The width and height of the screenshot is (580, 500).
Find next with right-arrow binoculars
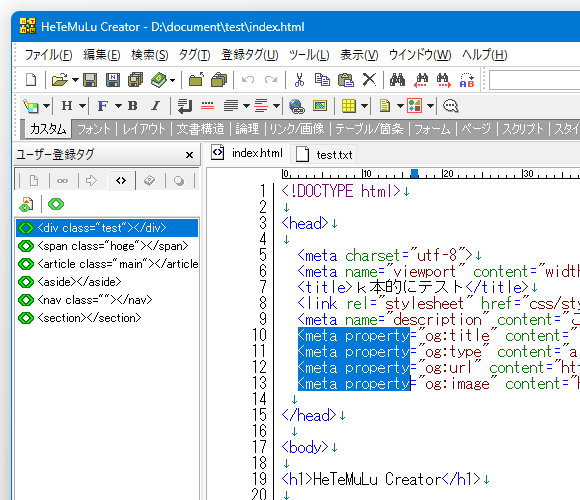(x=443, y=80)
